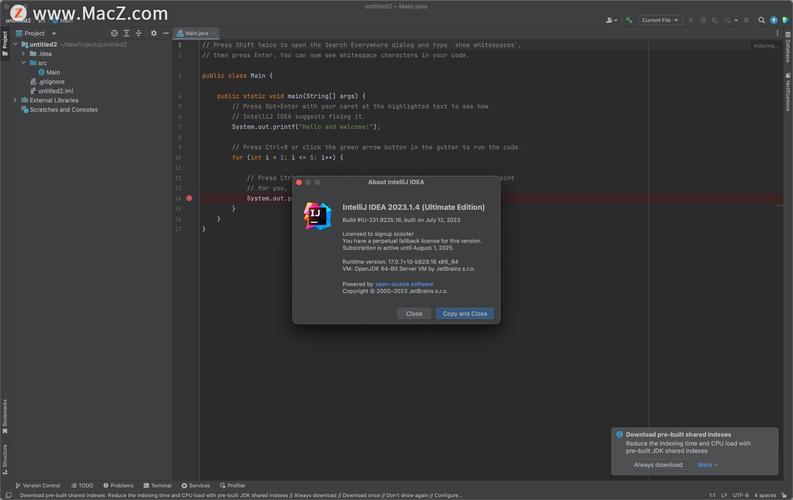The height and width of the screenshot is (500, 793).
Task: Open the TODO tool tab
Action: coord(82,485)
